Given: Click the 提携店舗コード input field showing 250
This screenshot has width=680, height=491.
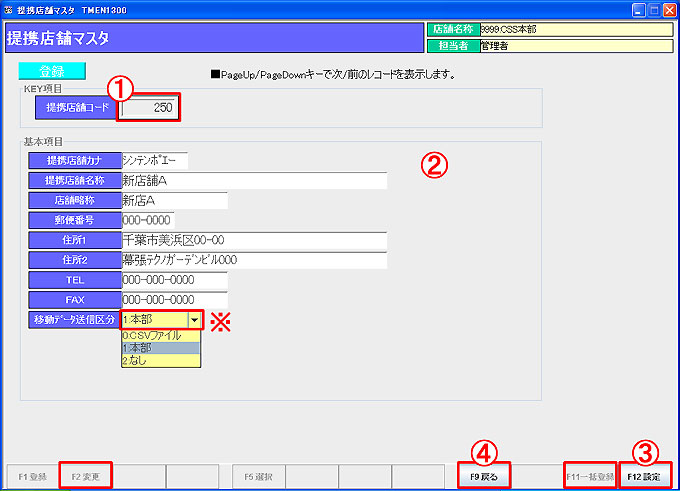Looking at the screenshot, I should click(x=149, y=107).
